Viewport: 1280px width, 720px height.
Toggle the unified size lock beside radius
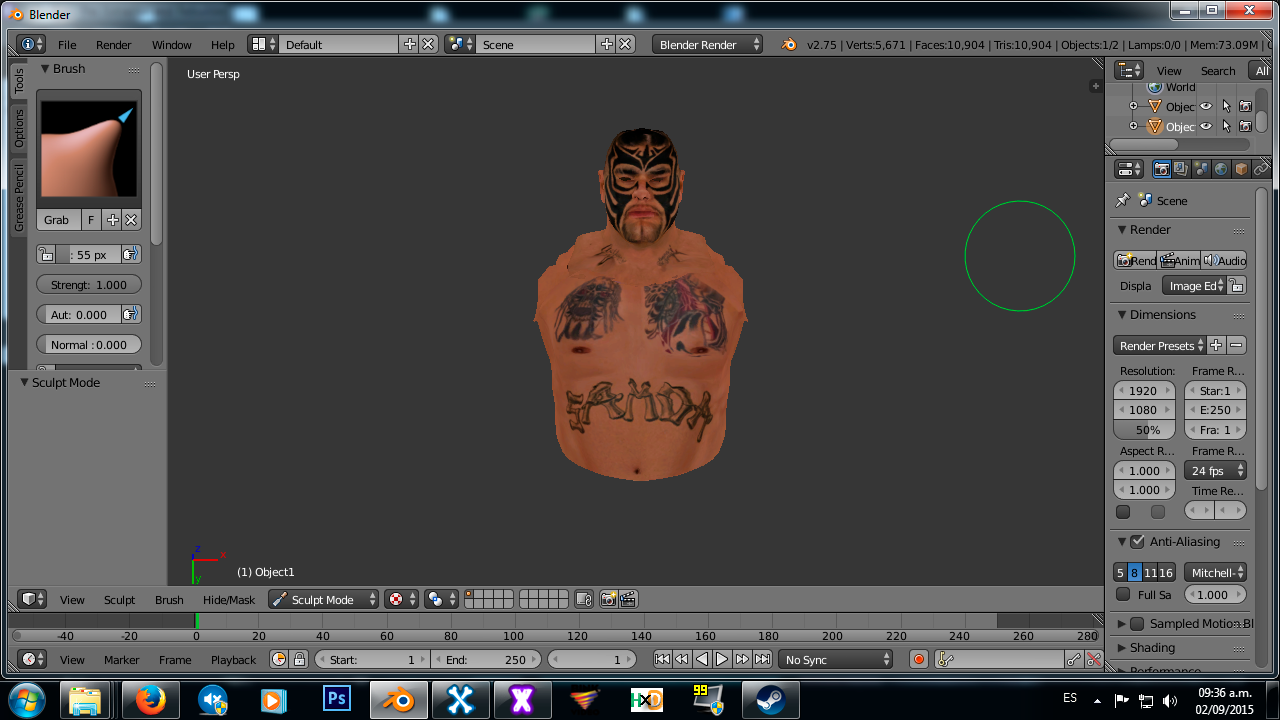pos(46,254)
